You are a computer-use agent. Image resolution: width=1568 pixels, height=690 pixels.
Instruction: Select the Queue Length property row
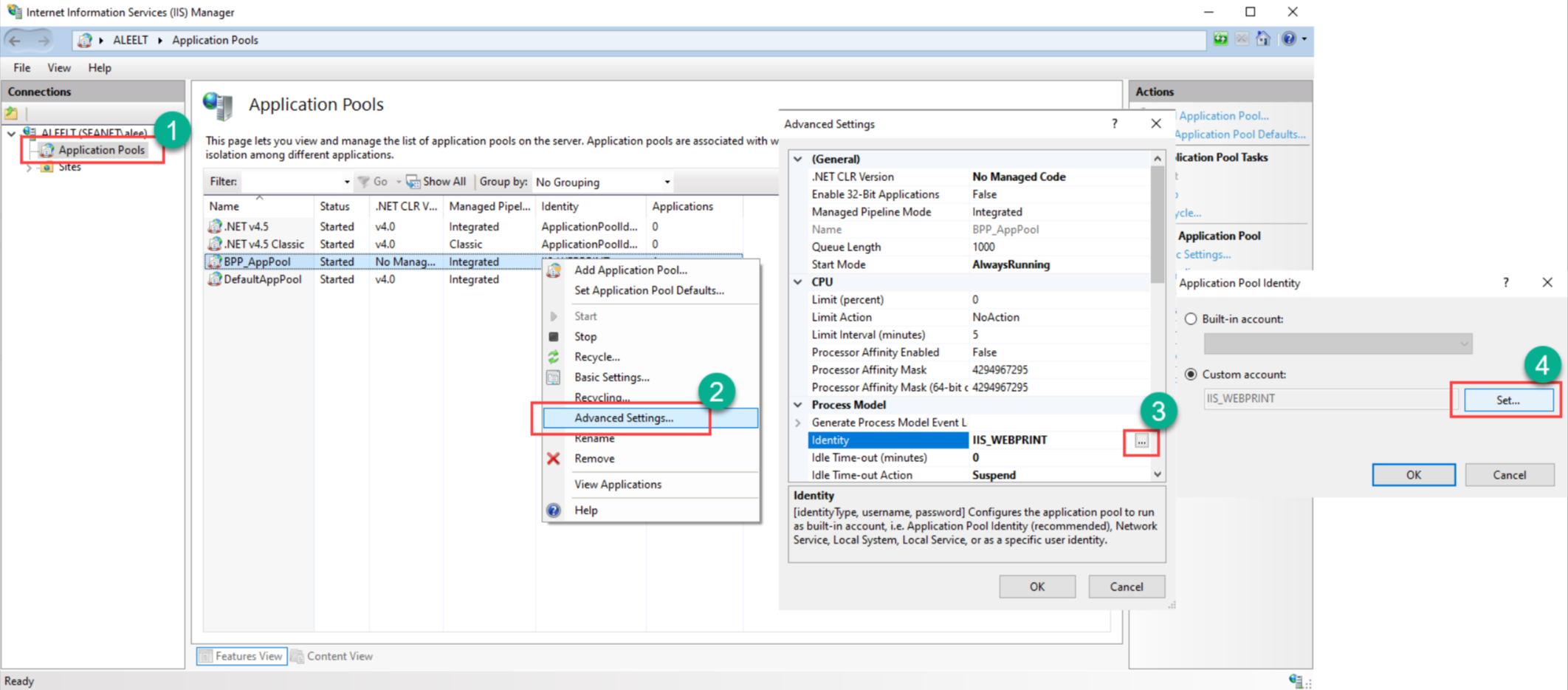point(979,247)
